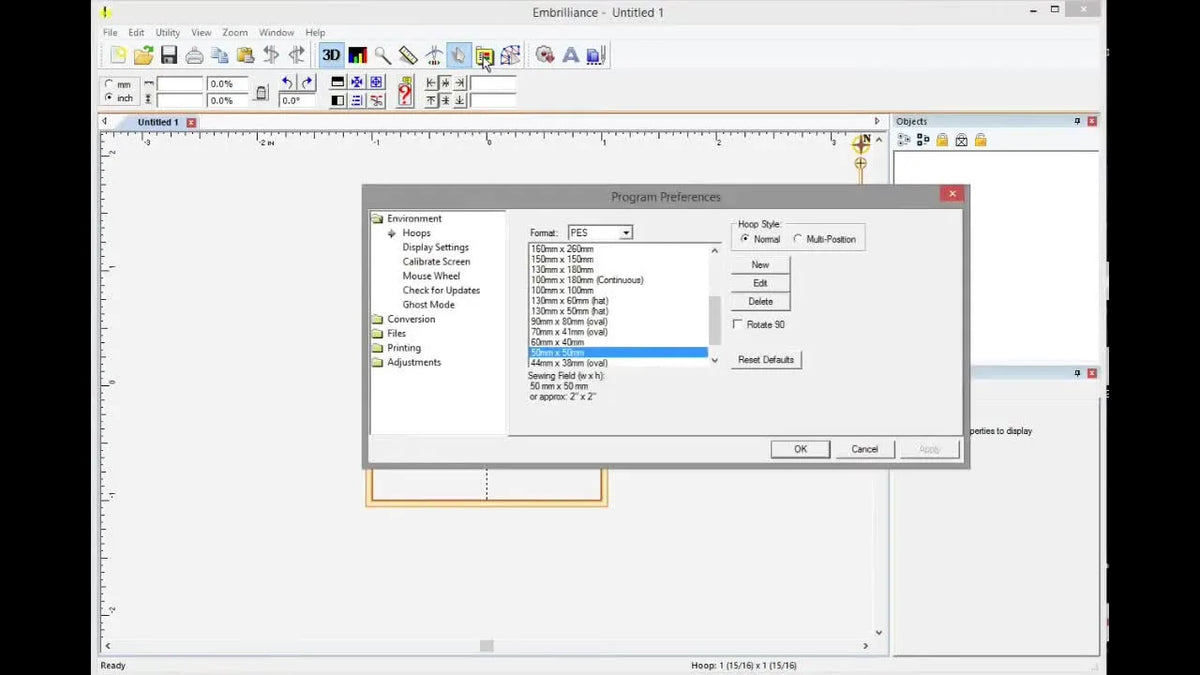Open the File menu
The width and height of the screenshot is (1200, 675).
pyautogui.click(x=110, y=32)
